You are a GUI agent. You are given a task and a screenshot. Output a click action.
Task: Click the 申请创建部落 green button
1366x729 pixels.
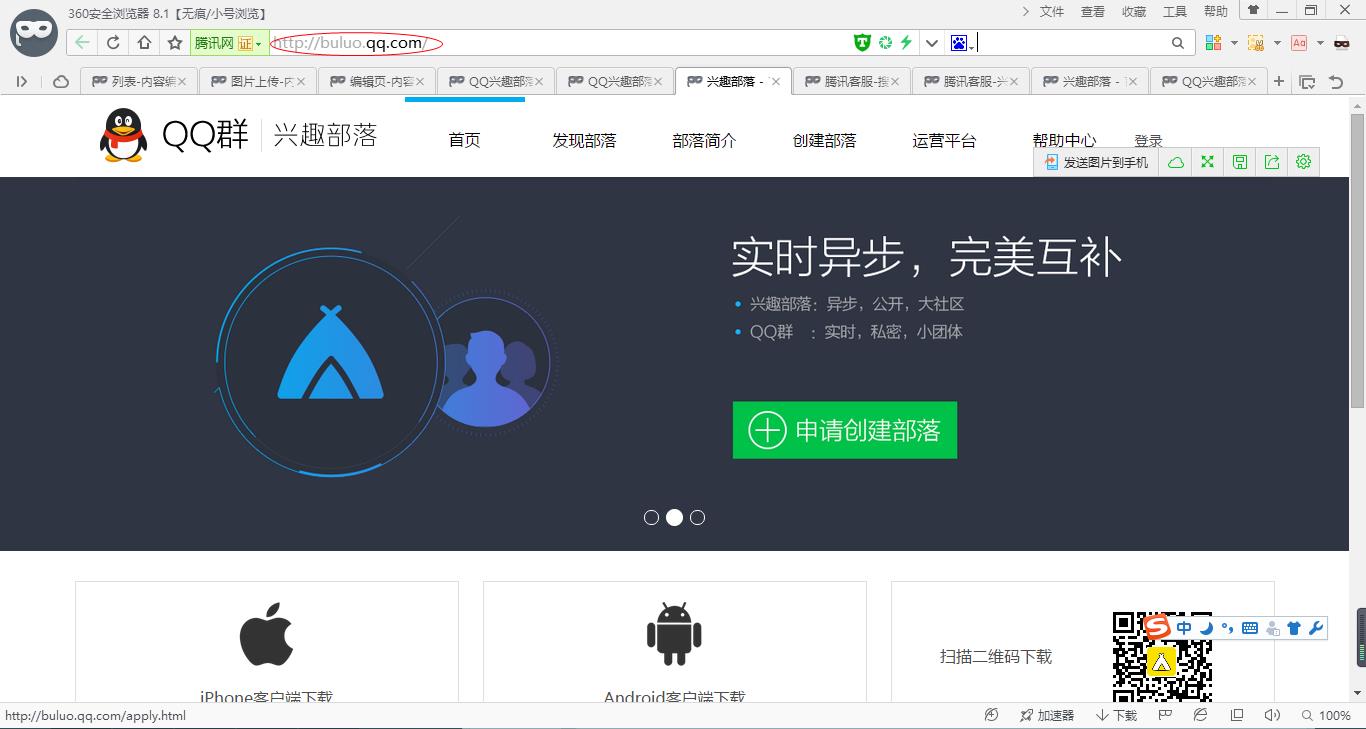(x=845, y=430)
